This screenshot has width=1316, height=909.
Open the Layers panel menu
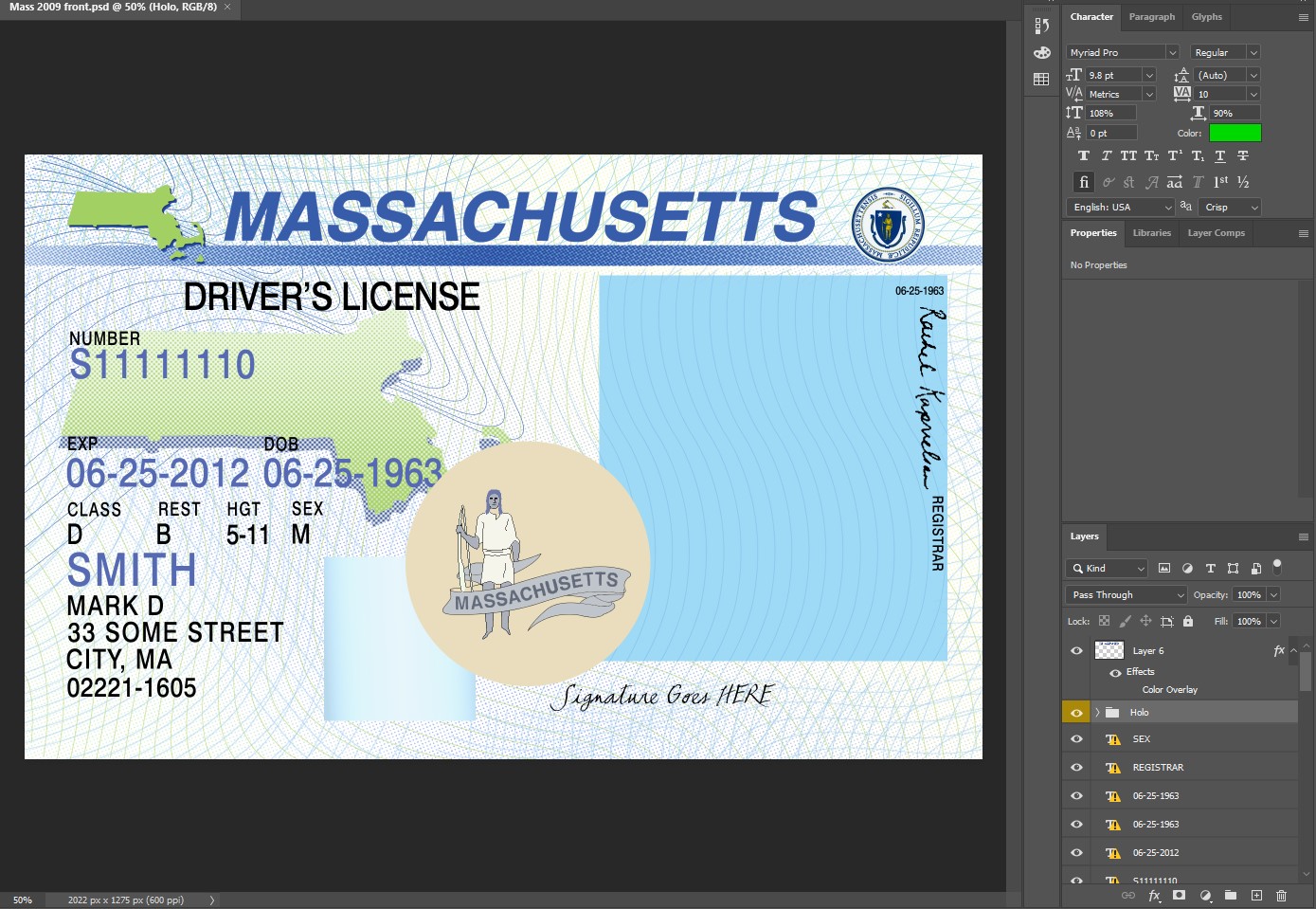(1303, 536)
